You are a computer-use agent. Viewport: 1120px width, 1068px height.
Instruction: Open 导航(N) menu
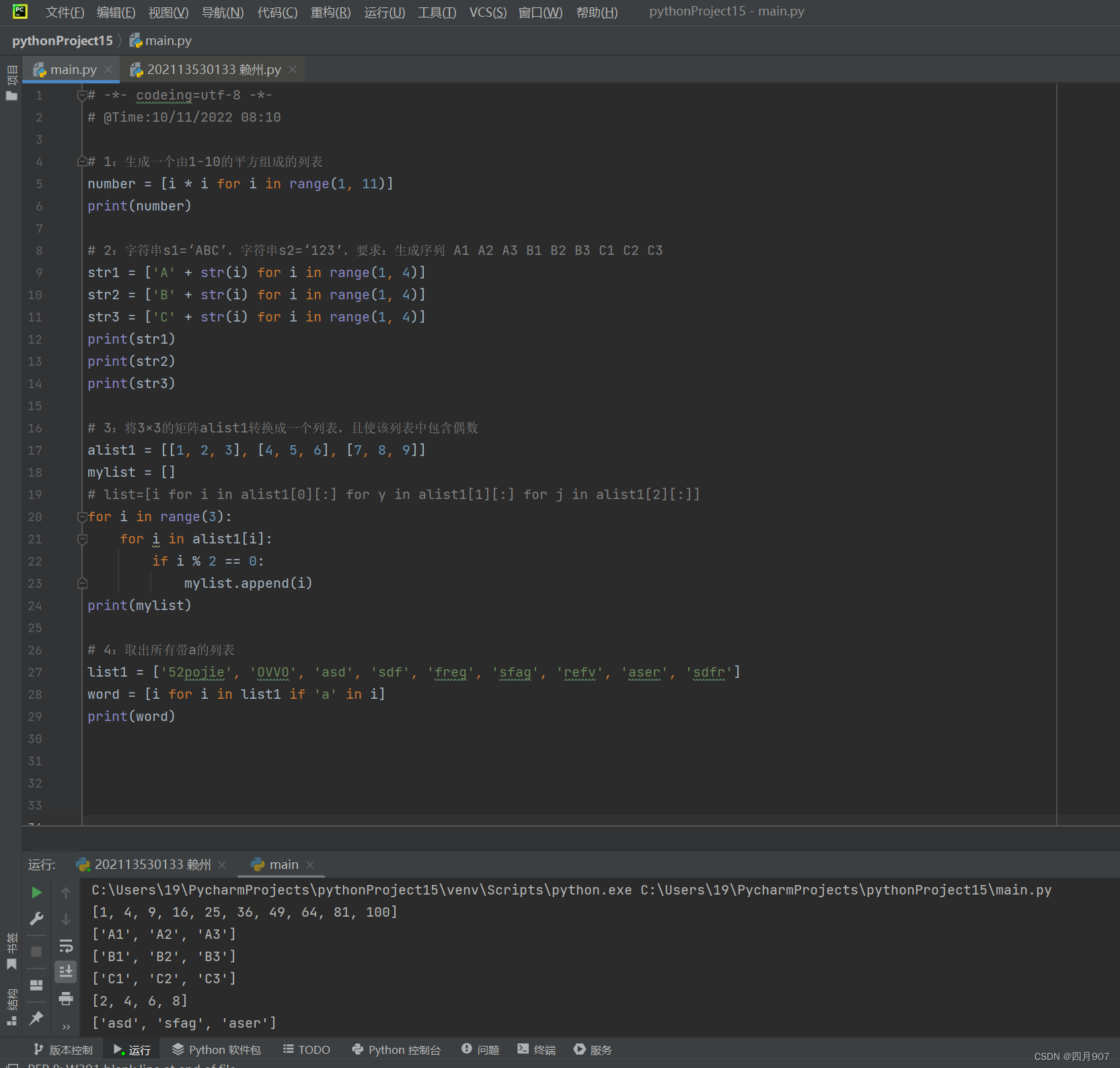click(223, 13)
